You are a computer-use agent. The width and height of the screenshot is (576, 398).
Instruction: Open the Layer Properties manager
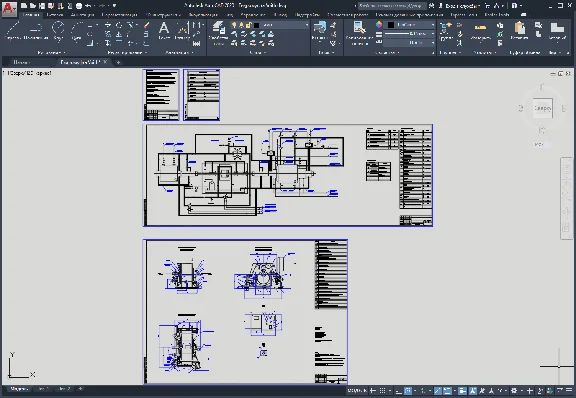pyautogui.click(x=218, y=33)
